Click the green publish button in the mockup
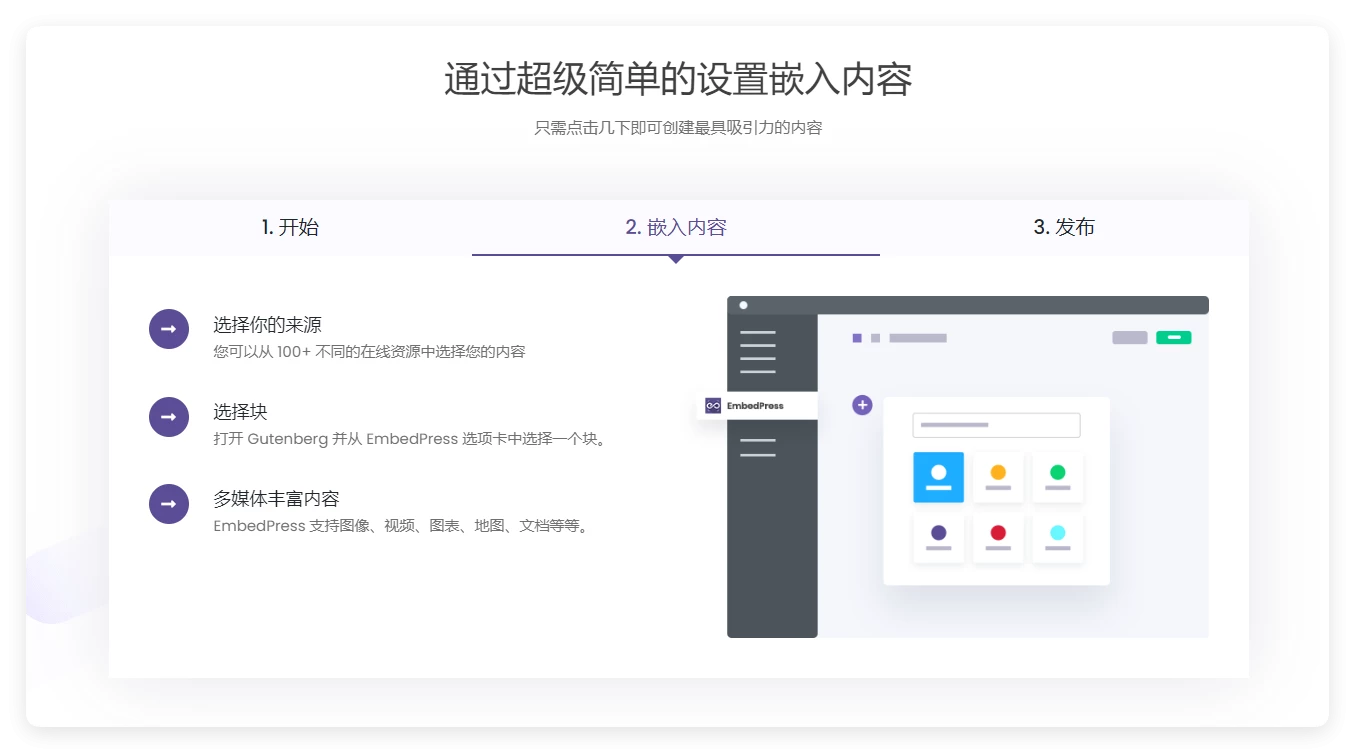Viewport: 1355px width, 753px height. [x=1173, y=337]
